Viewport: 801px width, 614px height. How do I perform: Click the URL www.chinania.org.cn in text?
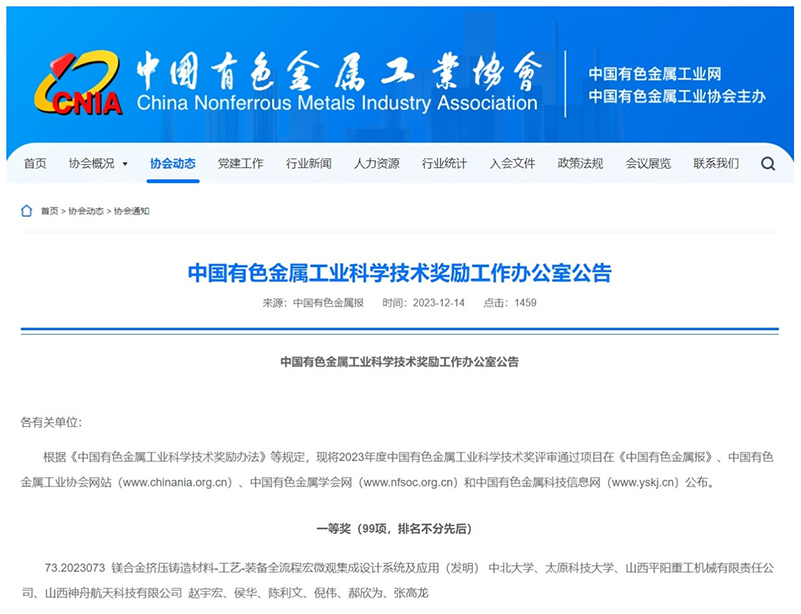coord(177,482)
